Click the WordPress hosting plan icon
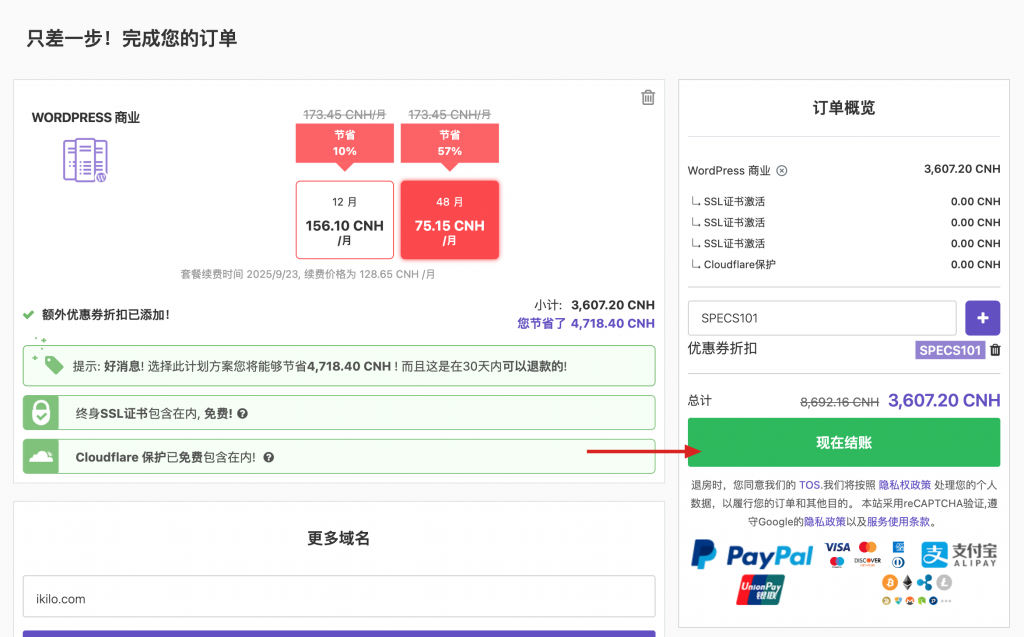The width and height of the screenshot is (1024, 637). pyautogui.click(x=85, y=160)
